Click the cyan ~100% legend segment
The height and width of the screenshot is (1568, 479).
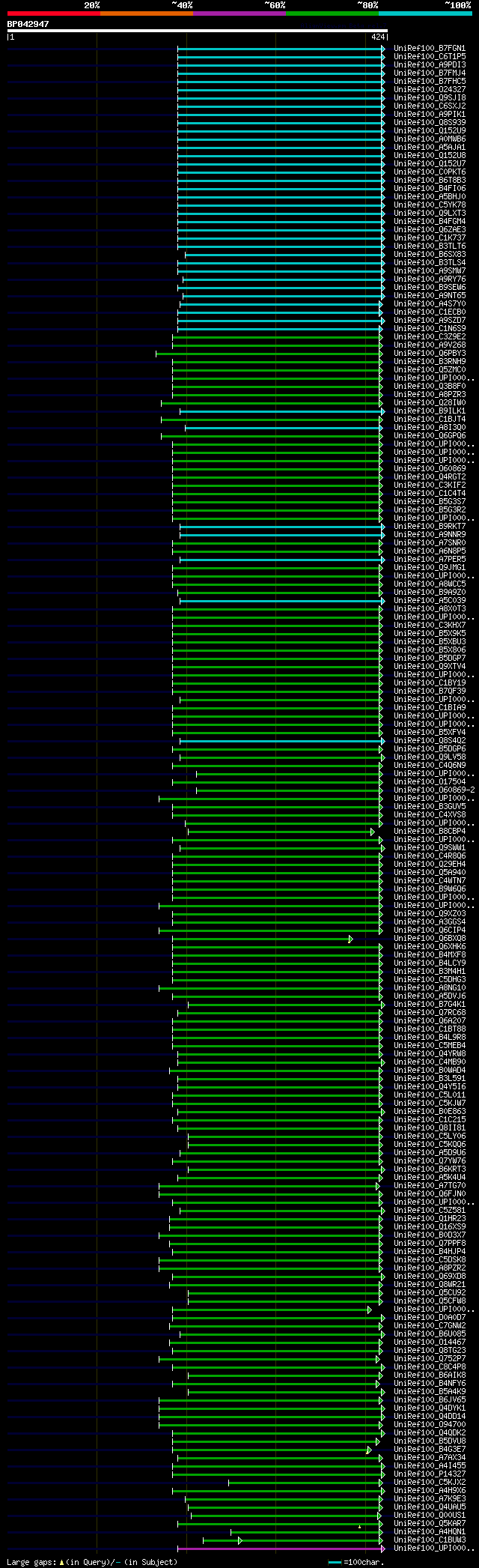click(x=425, y=13)
